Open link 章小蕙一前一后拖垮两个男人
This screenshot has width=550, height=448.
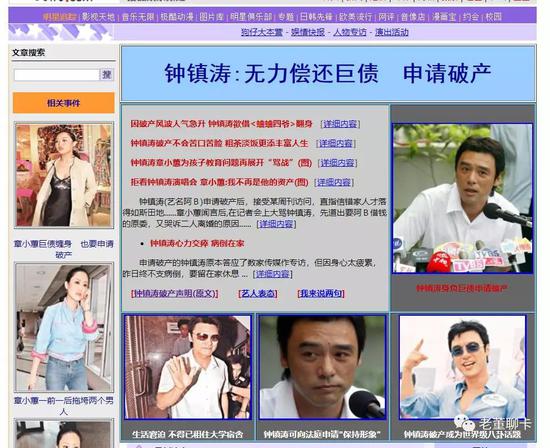pos(63,406)
